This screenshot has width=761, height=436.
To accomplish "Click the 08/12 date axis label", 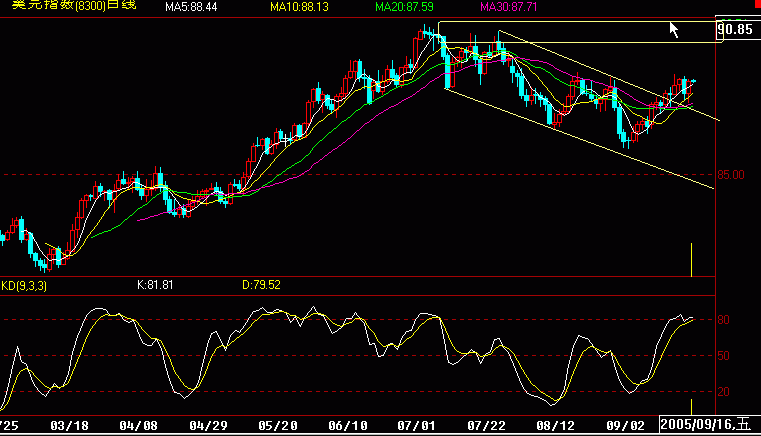I will (556, 426).
